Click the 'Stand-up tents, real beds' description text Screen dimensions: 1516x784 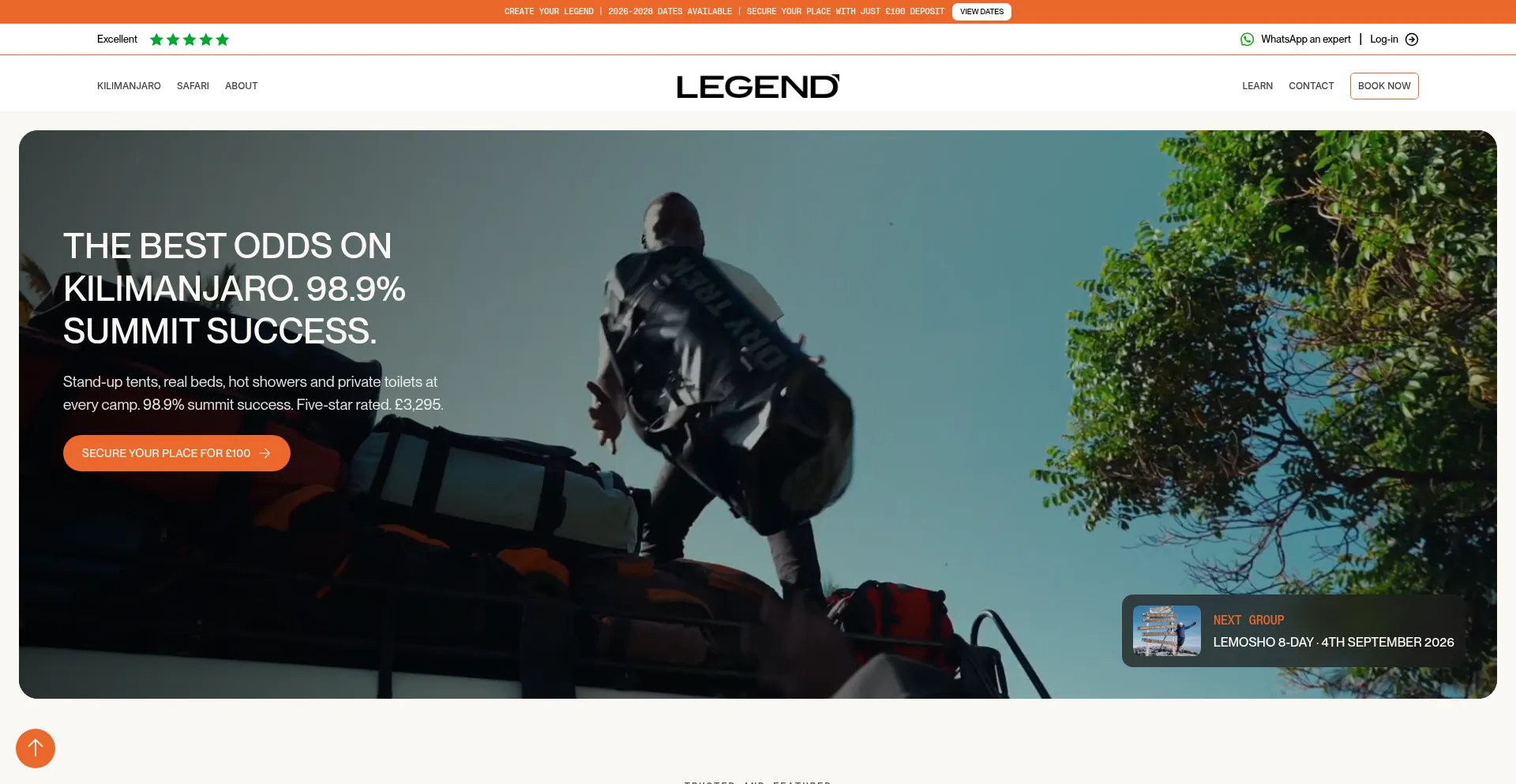pos(253,393)
